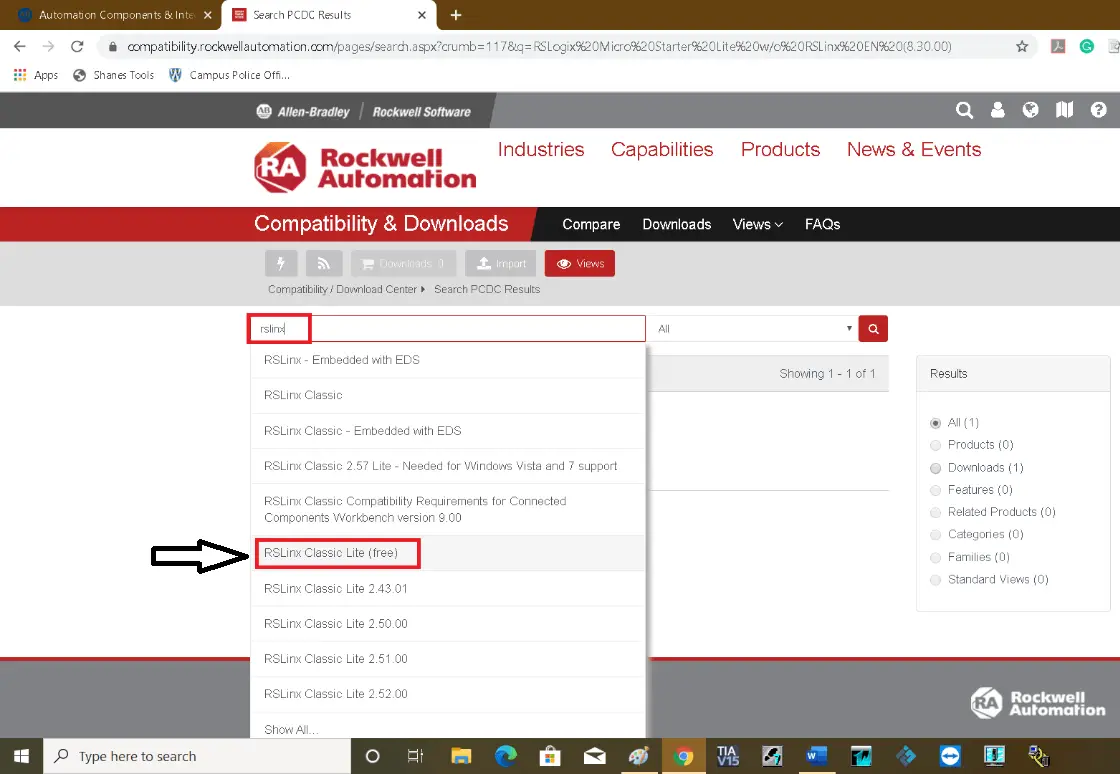
Task: Open the Grammarly extension icon
Action: (x=1086, y=46)
